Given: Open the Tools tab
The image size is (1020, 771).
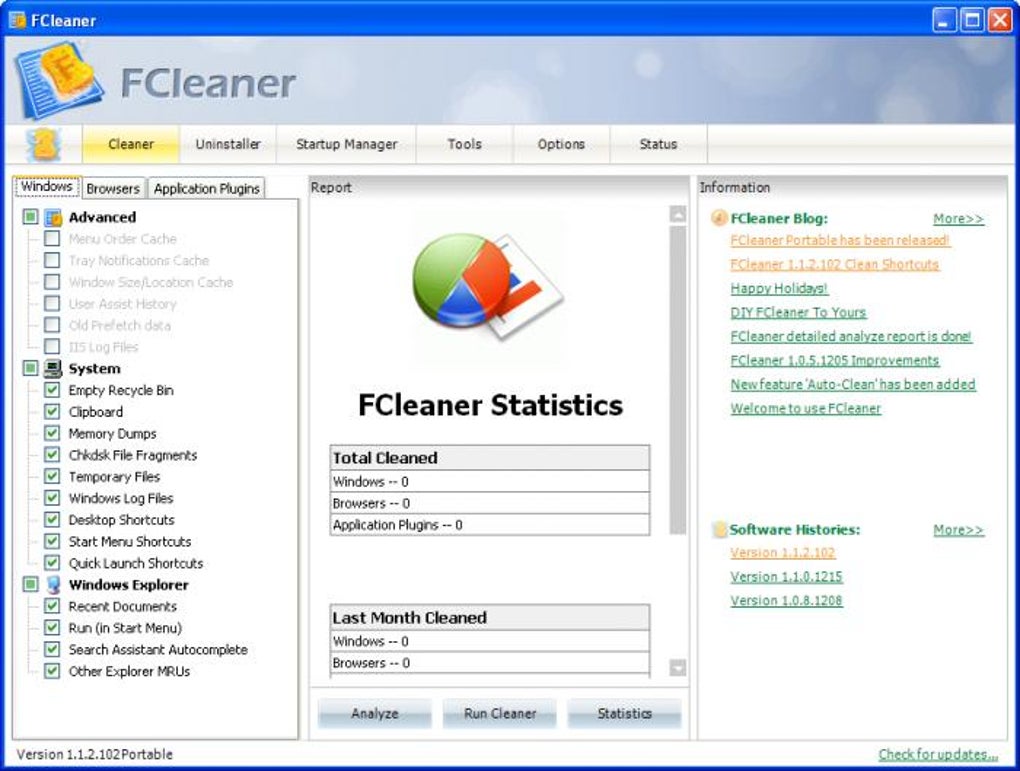Looking at the screenshot, I should pos(464,144).
